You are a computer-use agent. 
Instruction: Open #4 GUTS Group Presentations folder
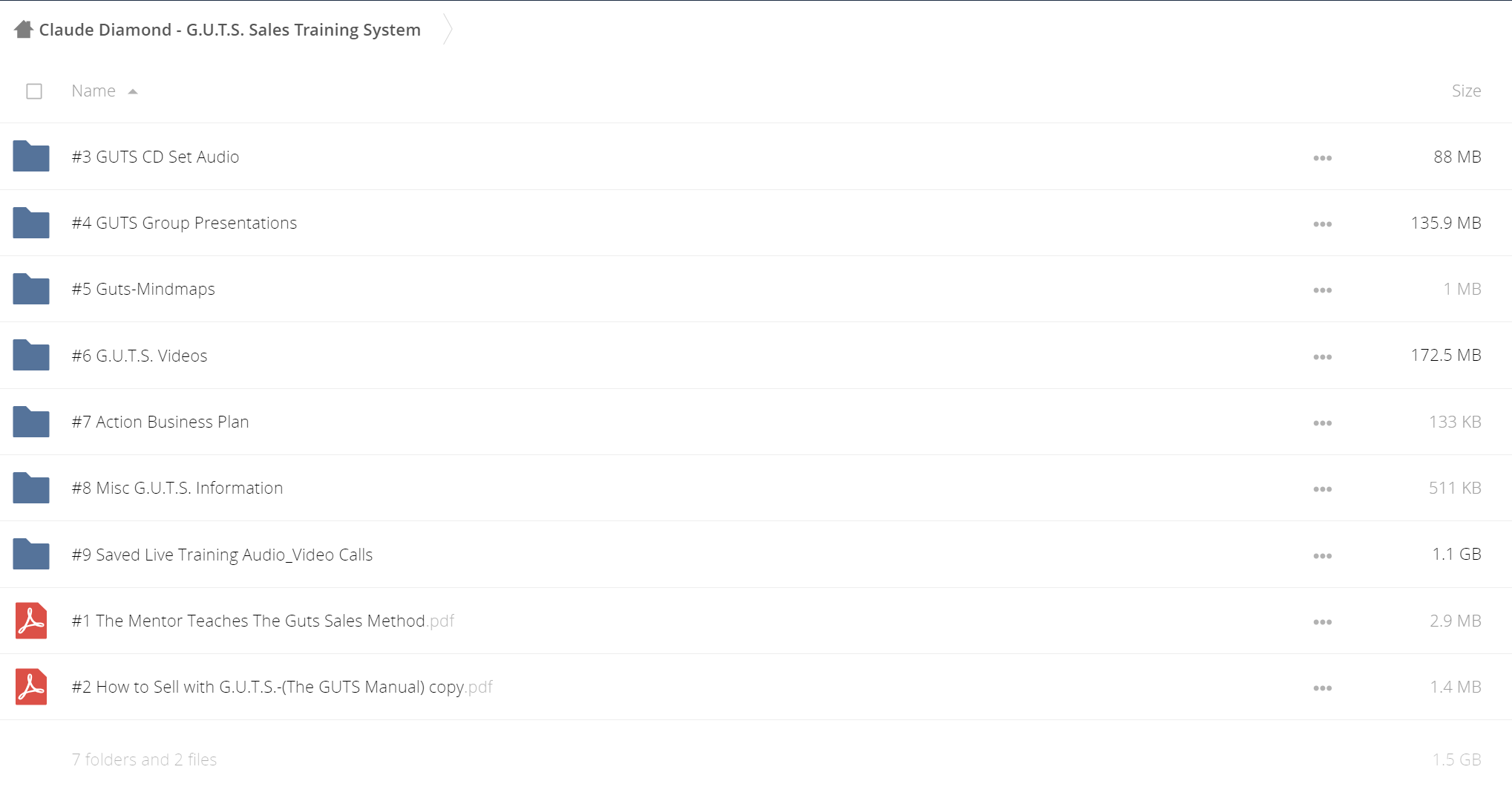point(184,223)
